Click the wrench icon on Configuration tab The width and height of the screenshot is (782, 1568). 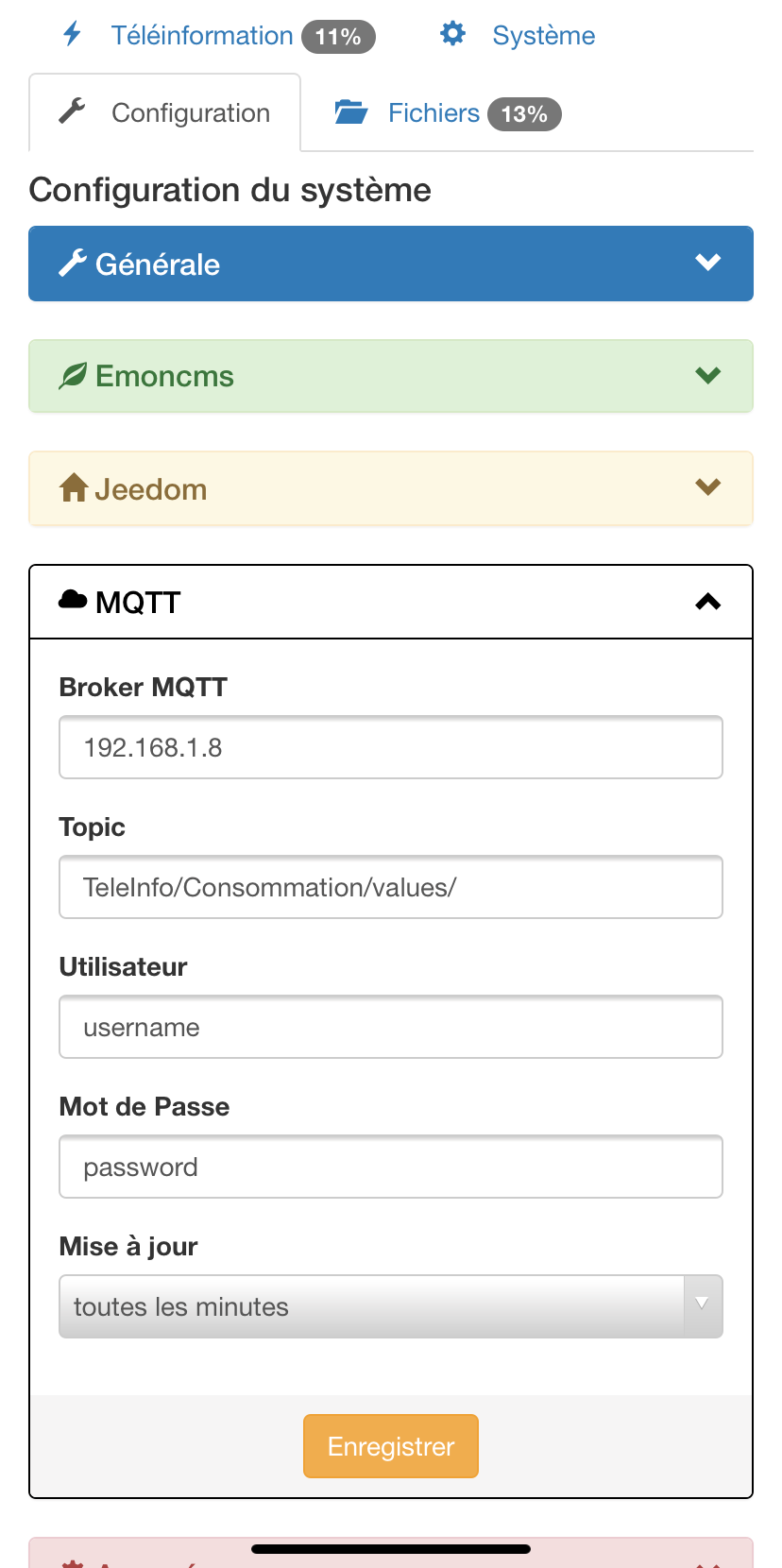point(72,111)
